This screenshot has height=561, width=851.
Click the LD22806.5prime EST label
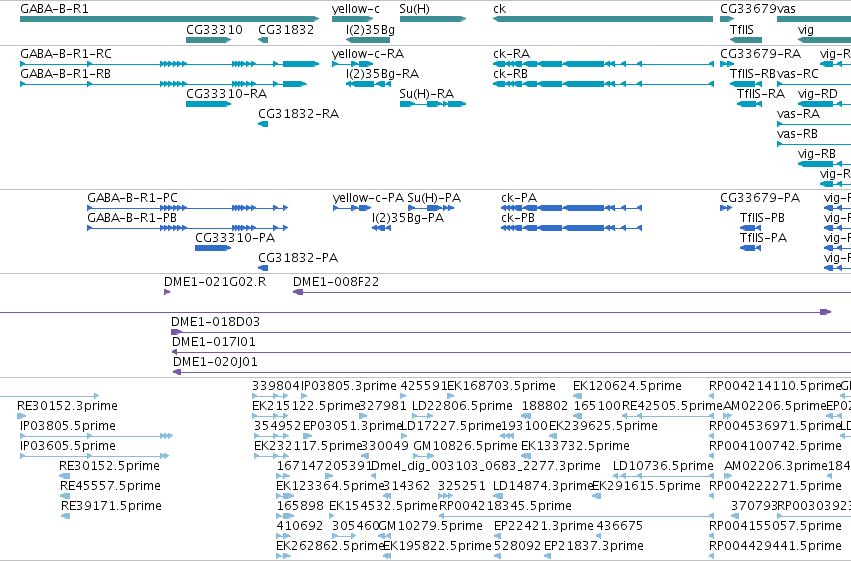(x=462, y=406)
